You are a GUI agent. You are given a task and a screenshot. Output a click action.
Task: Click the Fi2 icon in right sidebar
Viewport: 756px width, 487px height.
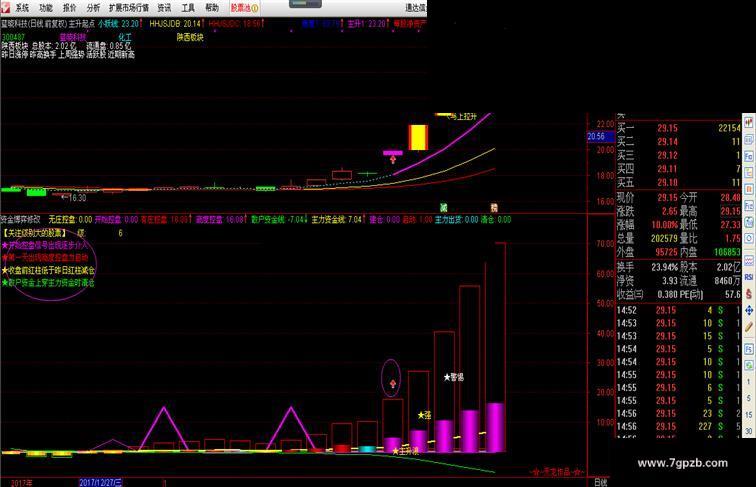[749, 206]
